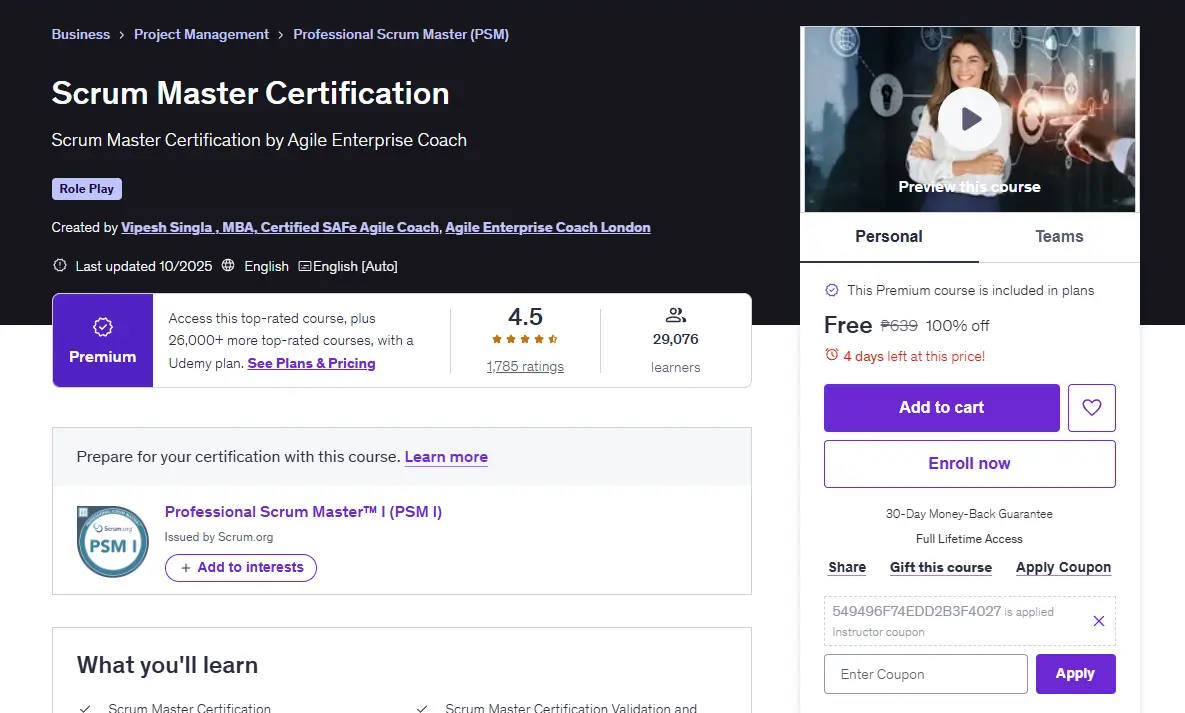This screenshot has width=1185, height=713.
Task: Click the Role Play tag
Action: click(87, 189)
